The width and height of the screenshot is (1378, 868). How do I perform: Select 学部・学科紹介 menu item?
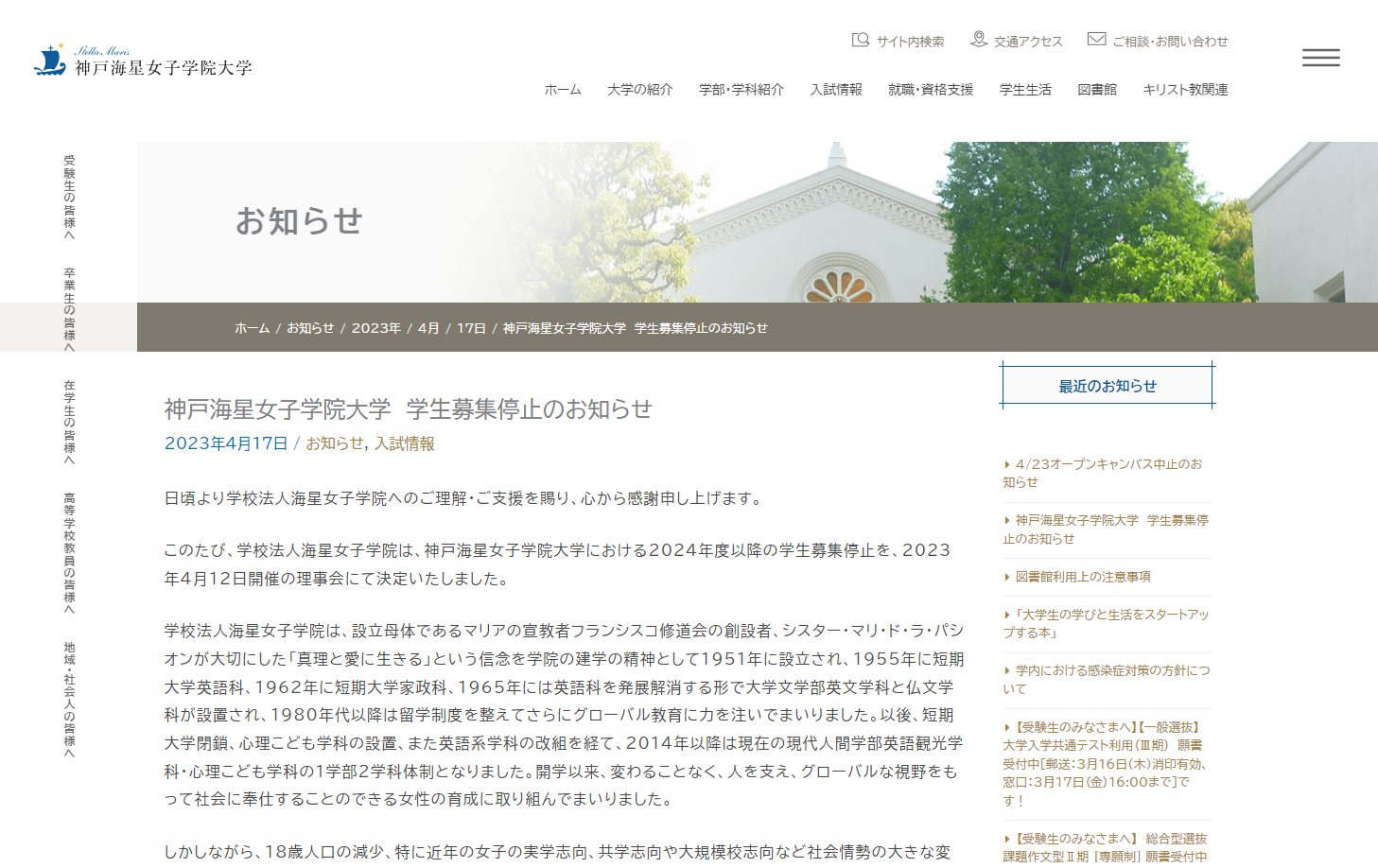pos(741,90)
